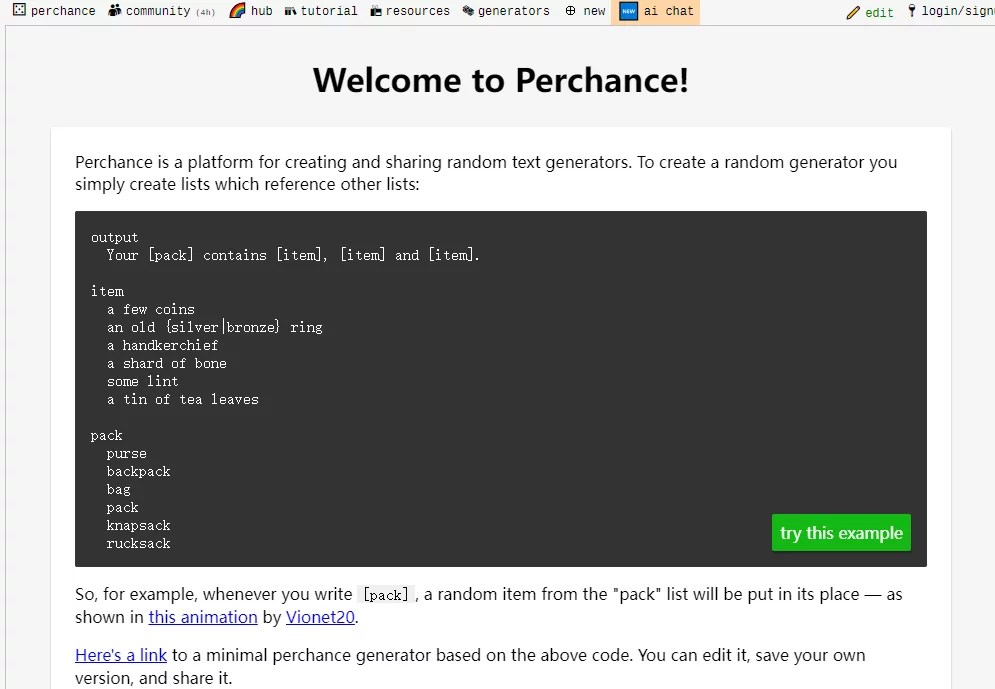Click the key login icon
The height and width of the screenshot is (689, 995).
tap(912, 11)
